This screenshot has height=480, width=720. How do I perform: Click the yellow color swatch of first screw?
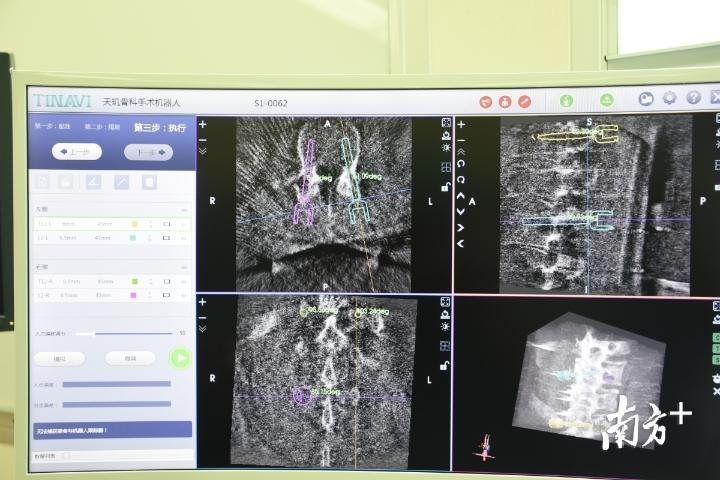134,224
